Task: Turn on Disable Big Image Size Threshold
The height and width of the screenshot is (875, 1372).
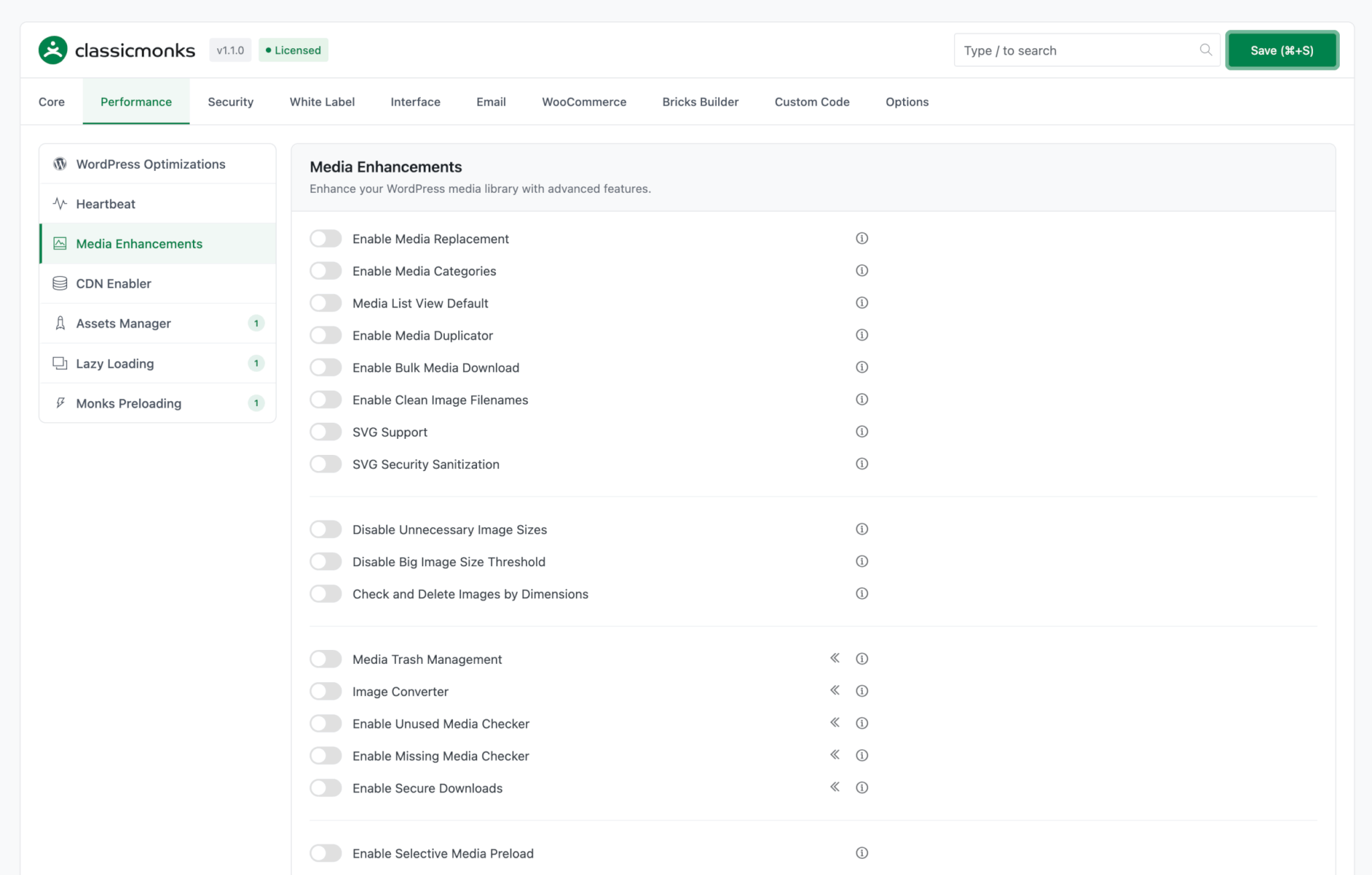Action: pyautogui.click(x=326, y=562)
